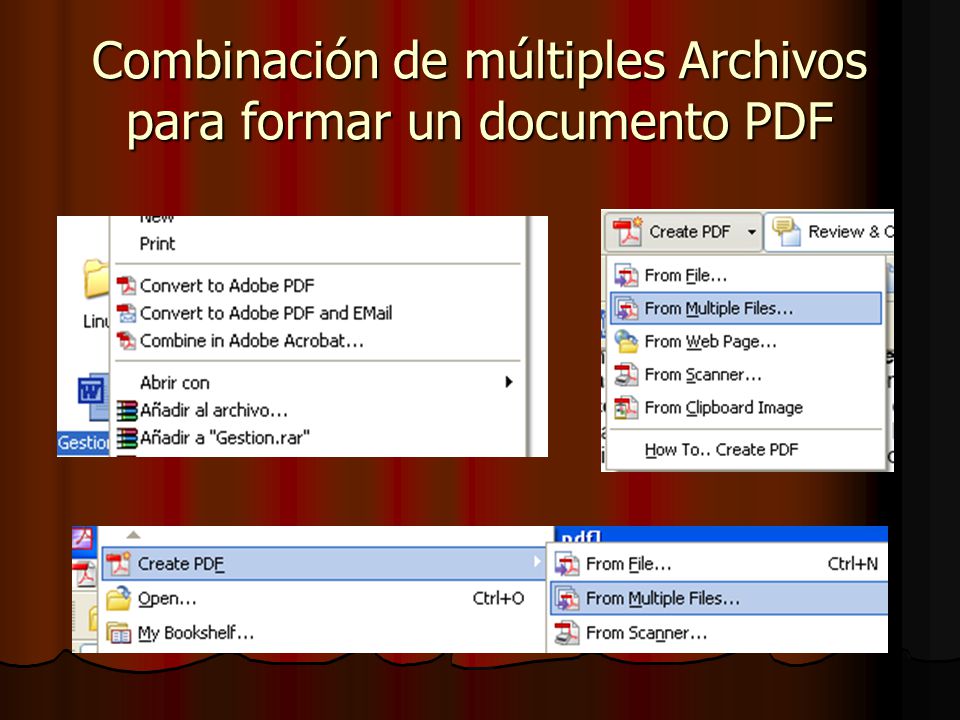Screen dimensions: 960x720
Task: Click From Scanner icon in bottom submenu
Action: pyautogui.click(x=567, y=633)
